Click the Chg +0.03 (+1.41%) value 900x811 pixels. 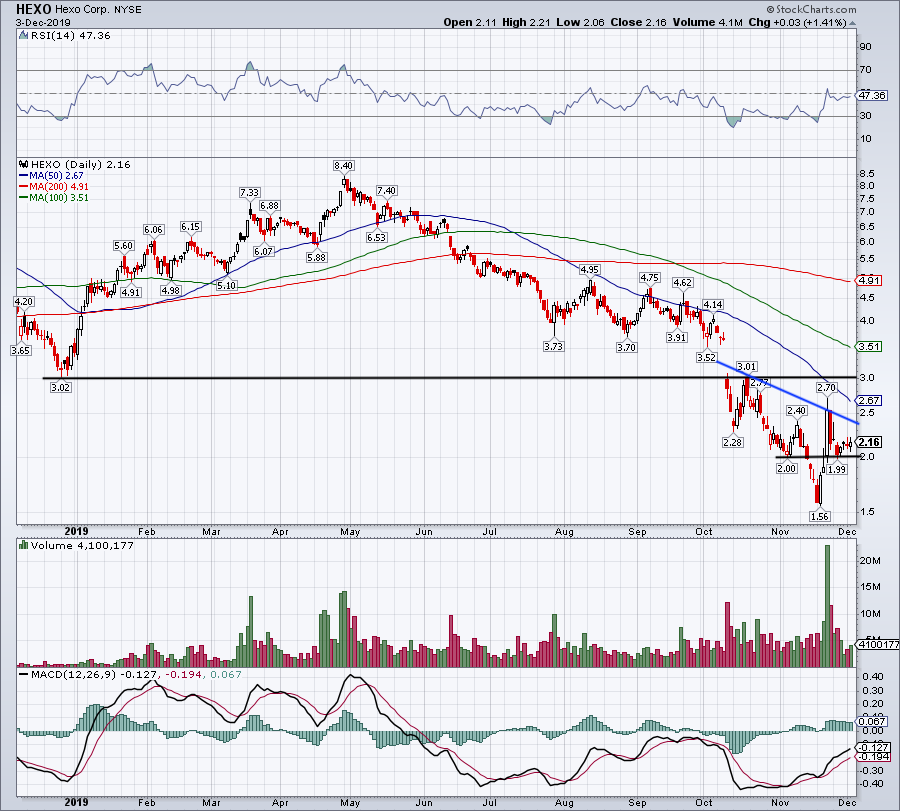[797, 22]
